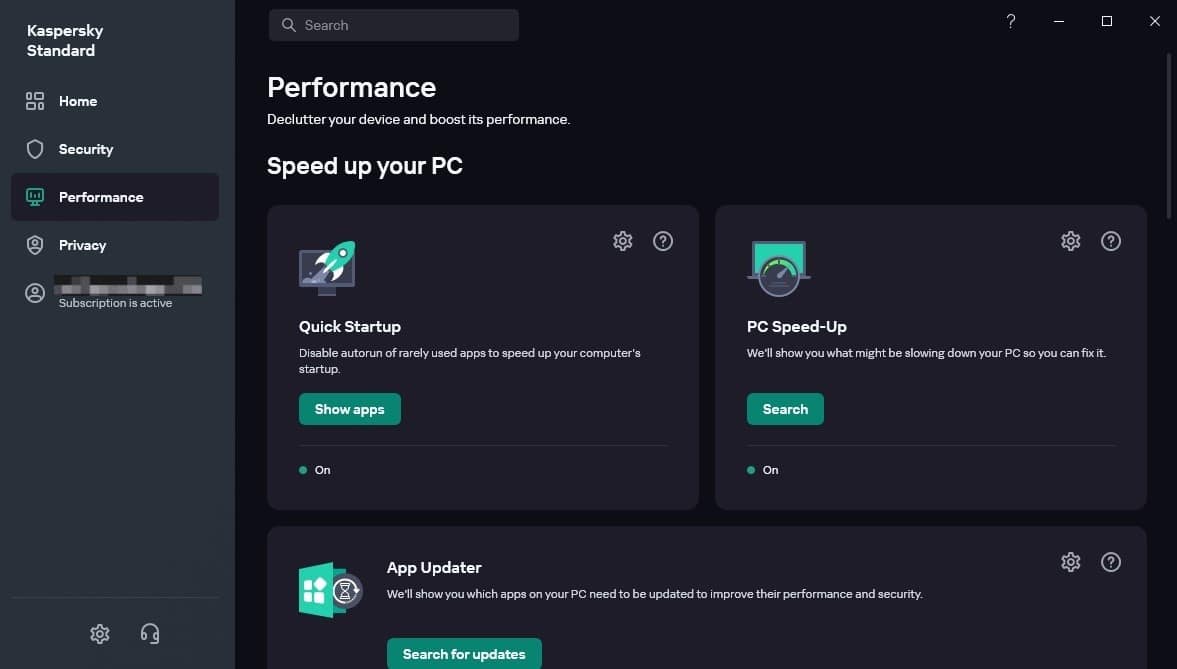Click the question mark in the title bar
The height and width of the screenshot is (669, 1177).
pyautogui.click(x=1010, y=20)
